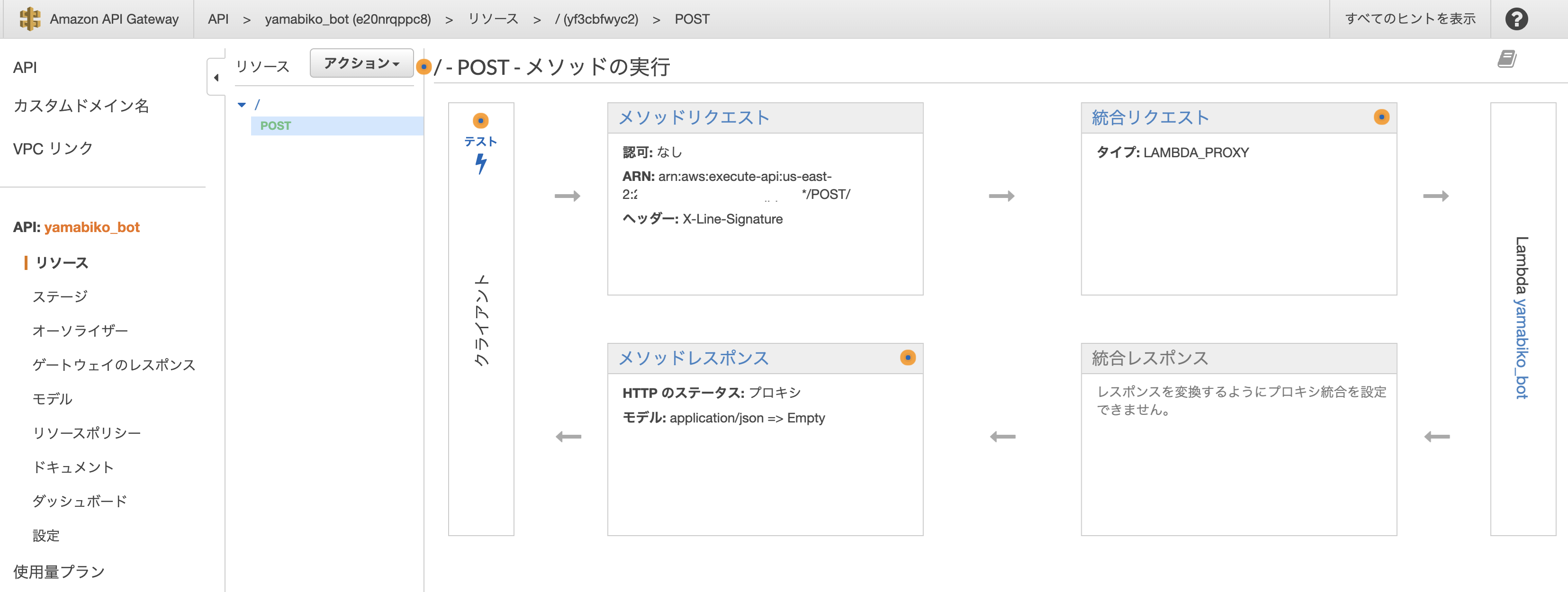The width and height of the screenshot is (1568, 592).
Task: Click hint dot in メソッドレスポンス header
Action: (908, 357)
